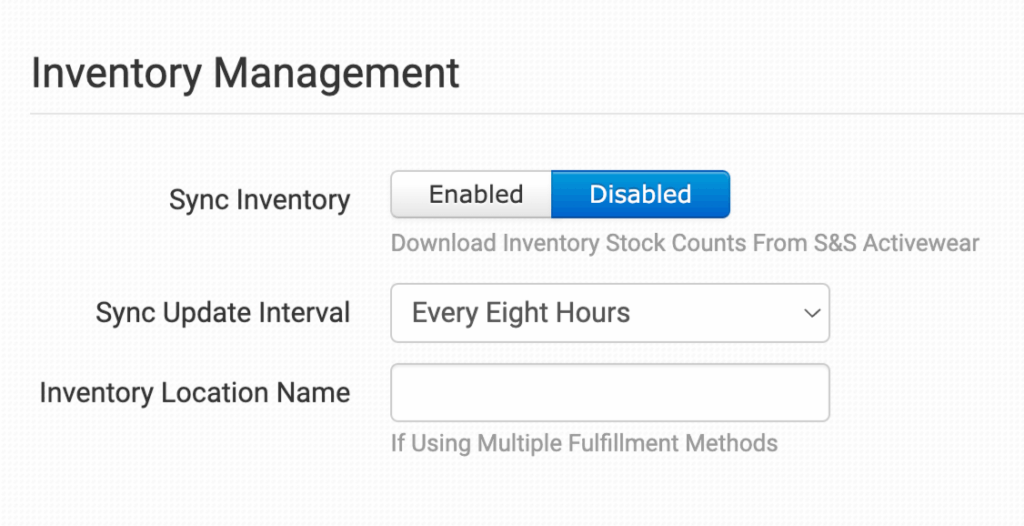Select the Disabled option for Sync Inventory
The height and width of the screenshot is (526, 1024).
[x=640, y=194]
